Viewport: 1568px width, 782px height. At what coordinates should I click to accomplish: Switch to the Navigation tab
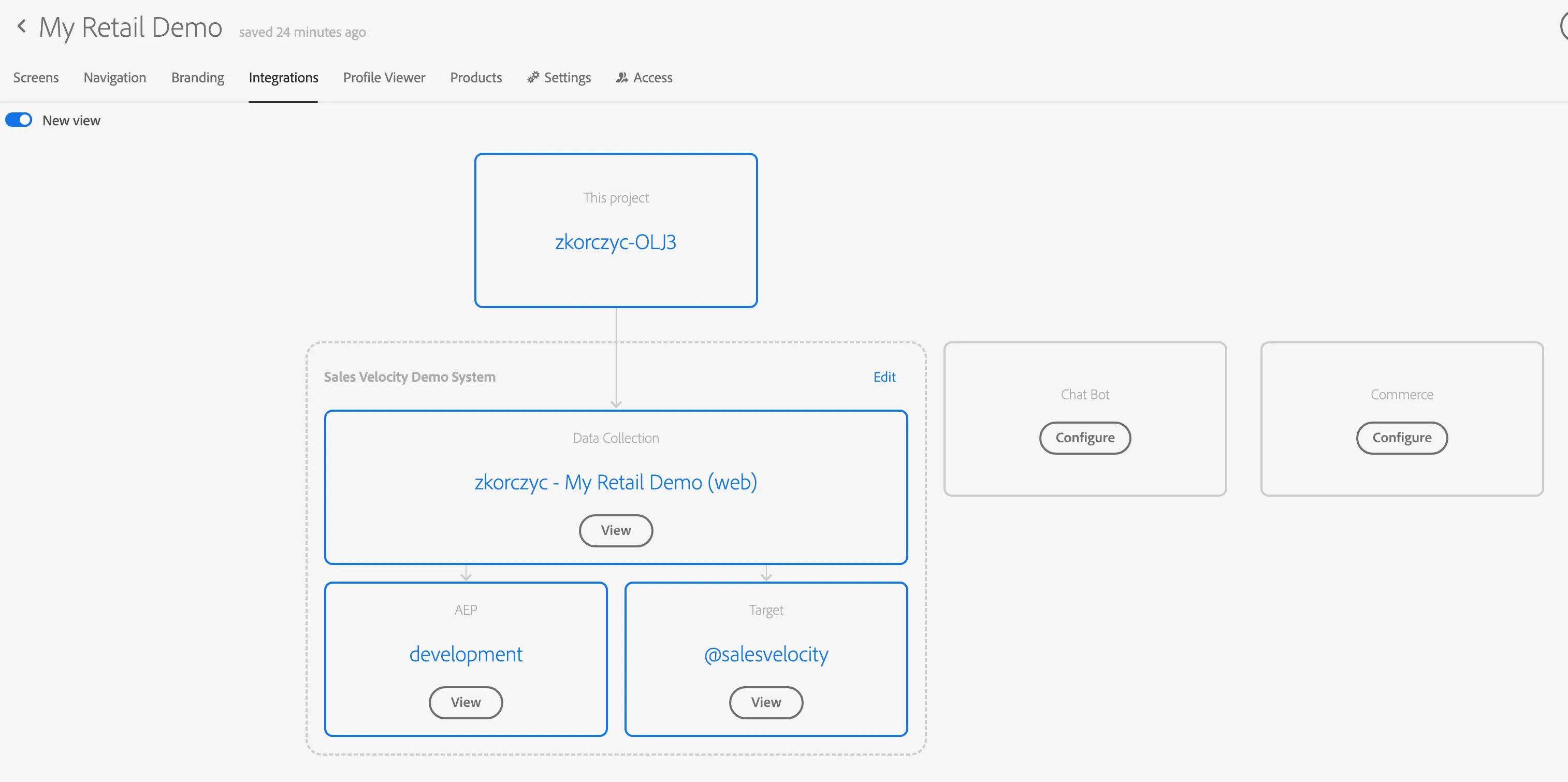pyautogui.click(x=115, y=77)
